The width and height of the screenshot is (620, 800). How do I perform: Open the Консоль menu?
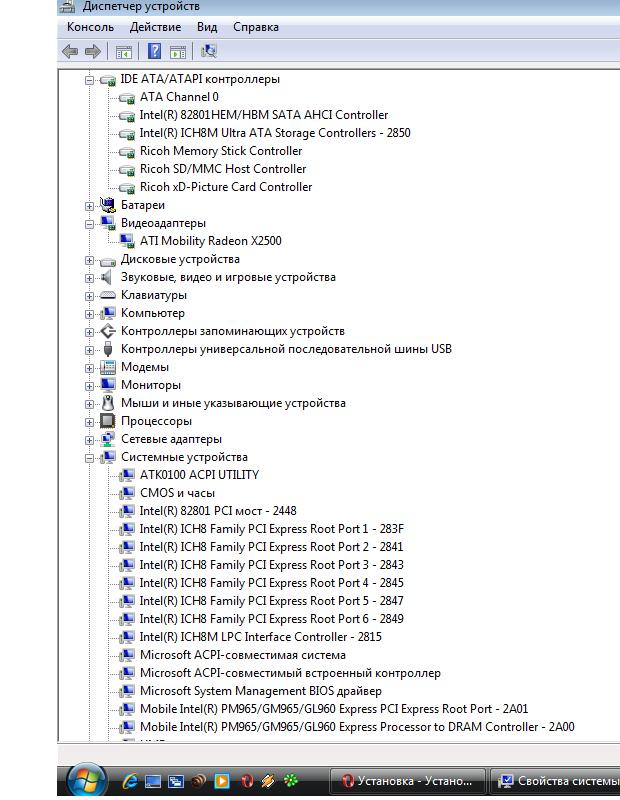coord(90,27)
